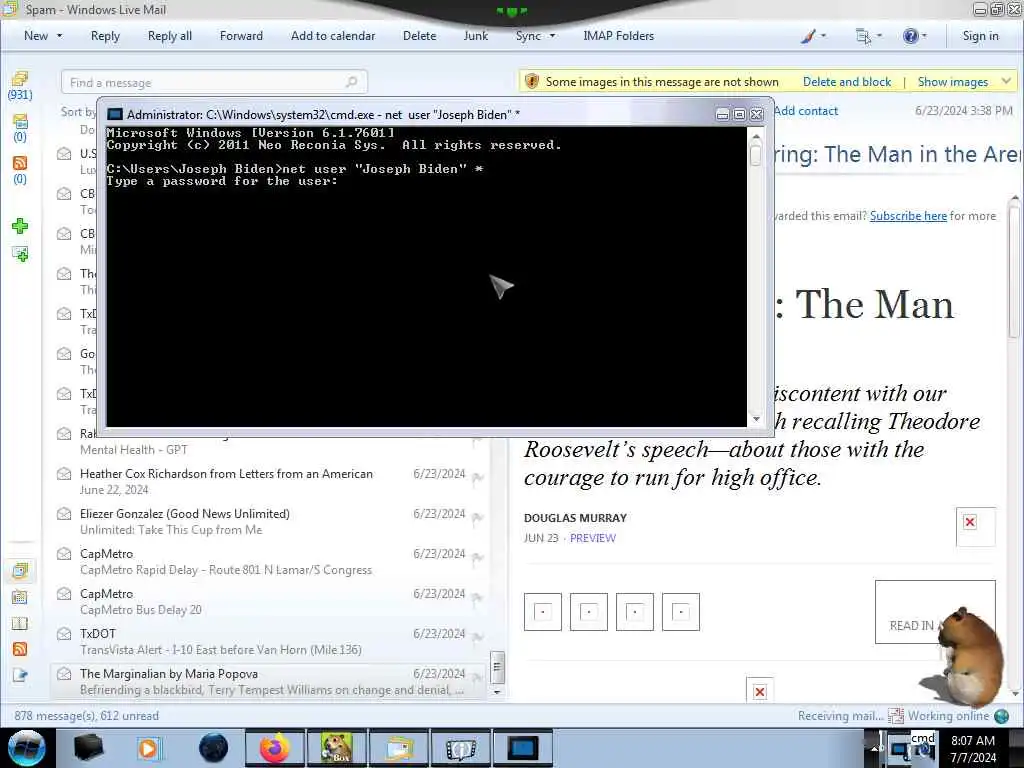1024x768 pixels.
Task: Click the add folder icon with green plus
Action: point(20,254)
